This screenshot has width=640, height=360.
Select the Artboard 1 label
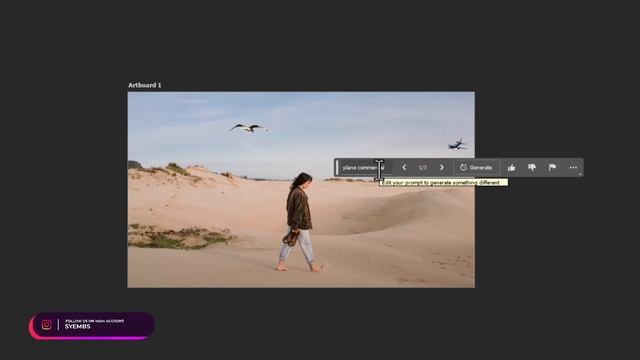pos(145,85)
